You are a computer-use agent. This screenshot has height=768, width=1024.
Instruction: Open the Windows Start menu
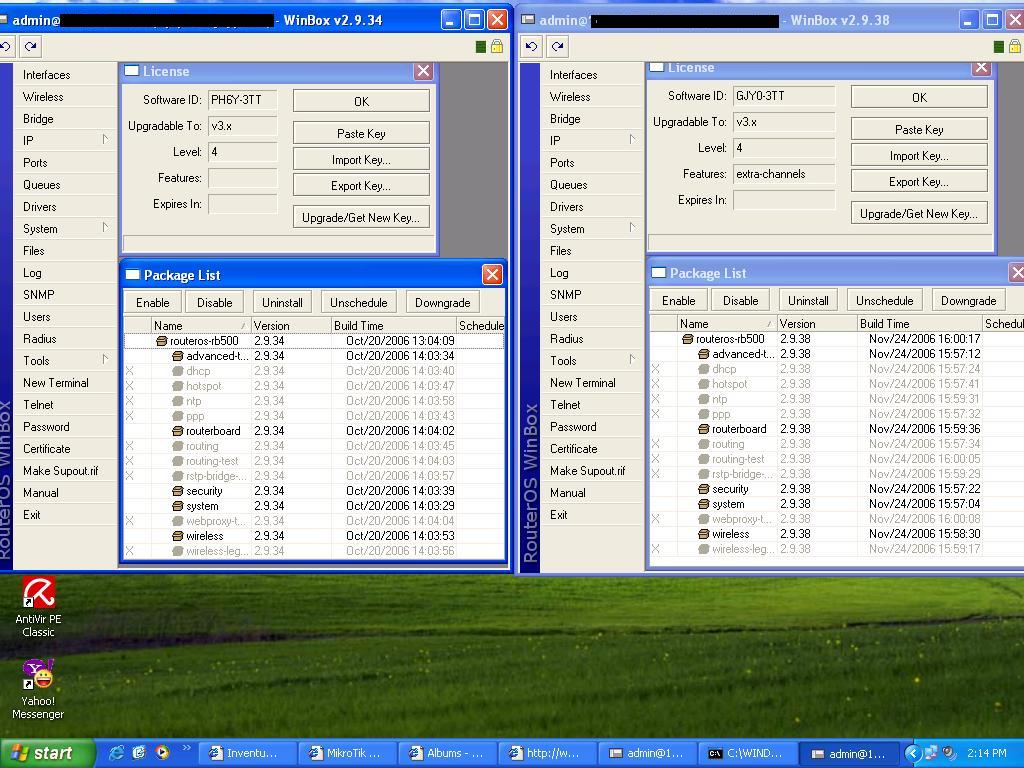(46, 753)
